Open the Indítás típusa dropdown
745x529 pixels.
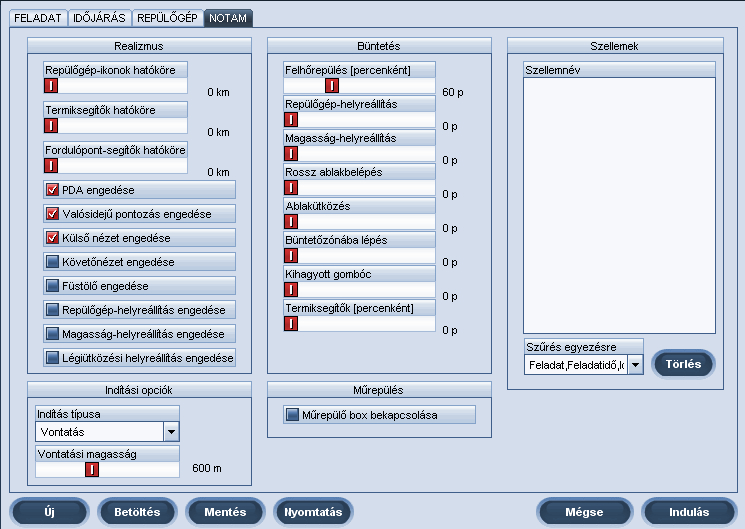(171, 432)
